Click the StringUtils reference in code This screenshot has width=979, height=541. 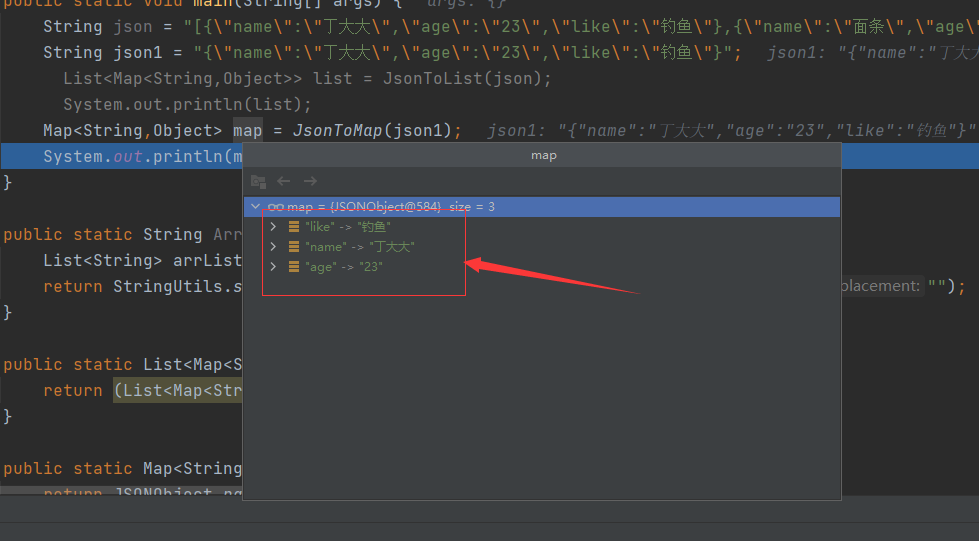168,287
